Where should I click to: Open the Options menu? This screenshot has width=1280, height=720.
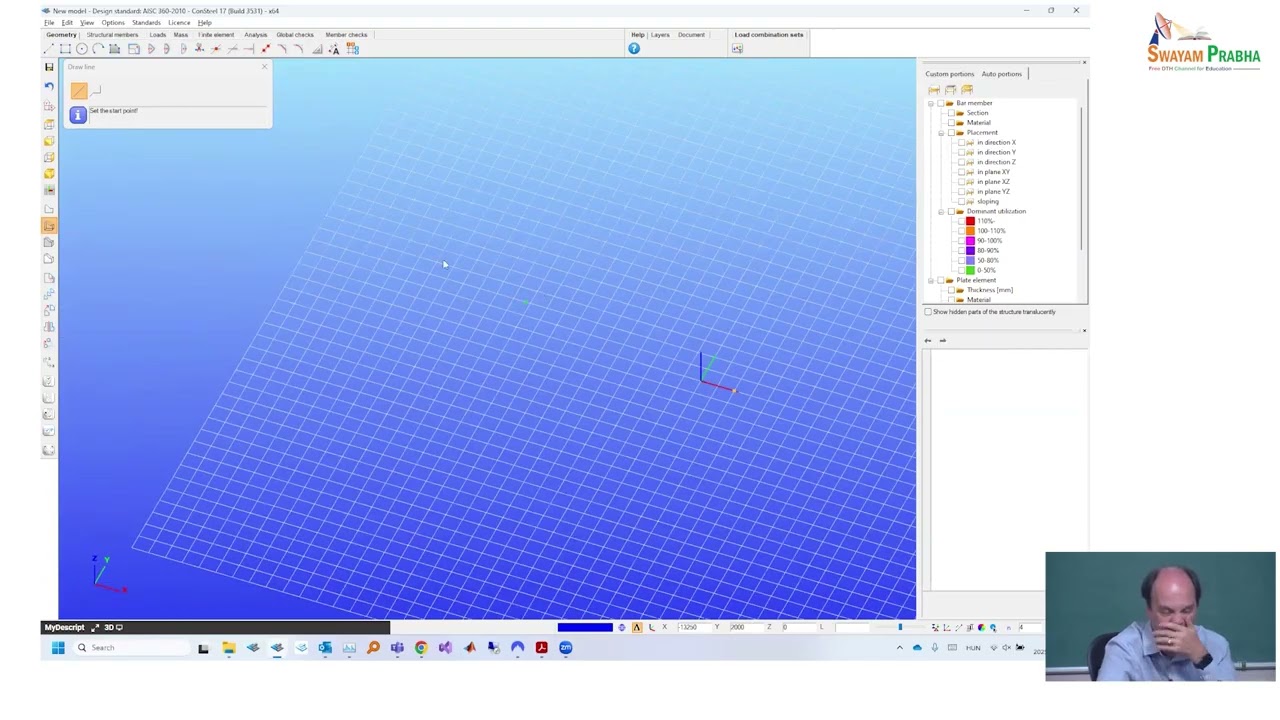[113, 23]
